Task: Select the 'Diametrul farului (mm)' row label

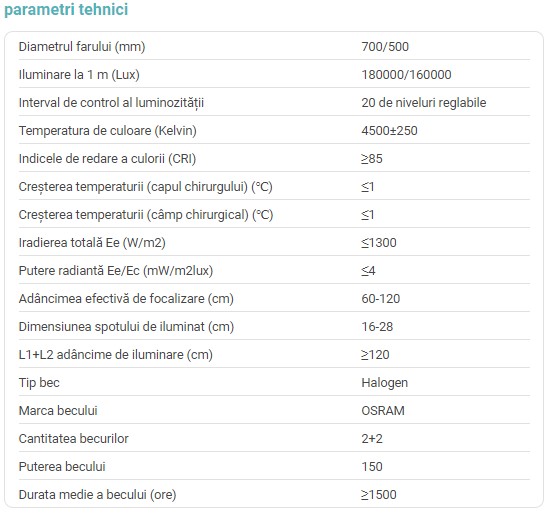Action: (x=82, y=47)
